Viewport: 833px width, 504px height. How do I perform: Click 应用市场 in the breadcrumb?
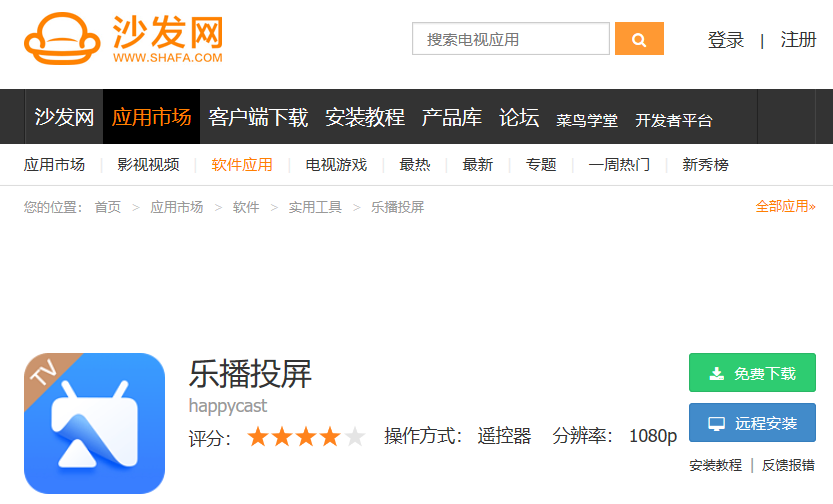coord(176,207)
